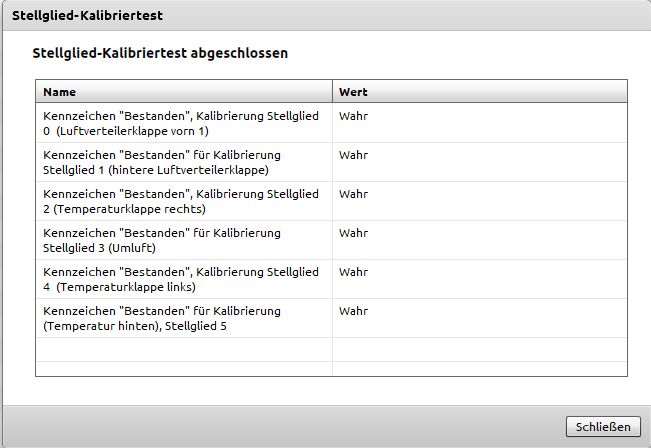Click the heading Stellglied-Kalibriertest abgeschlossen
The image size is (651, 448).
point(160,53)
